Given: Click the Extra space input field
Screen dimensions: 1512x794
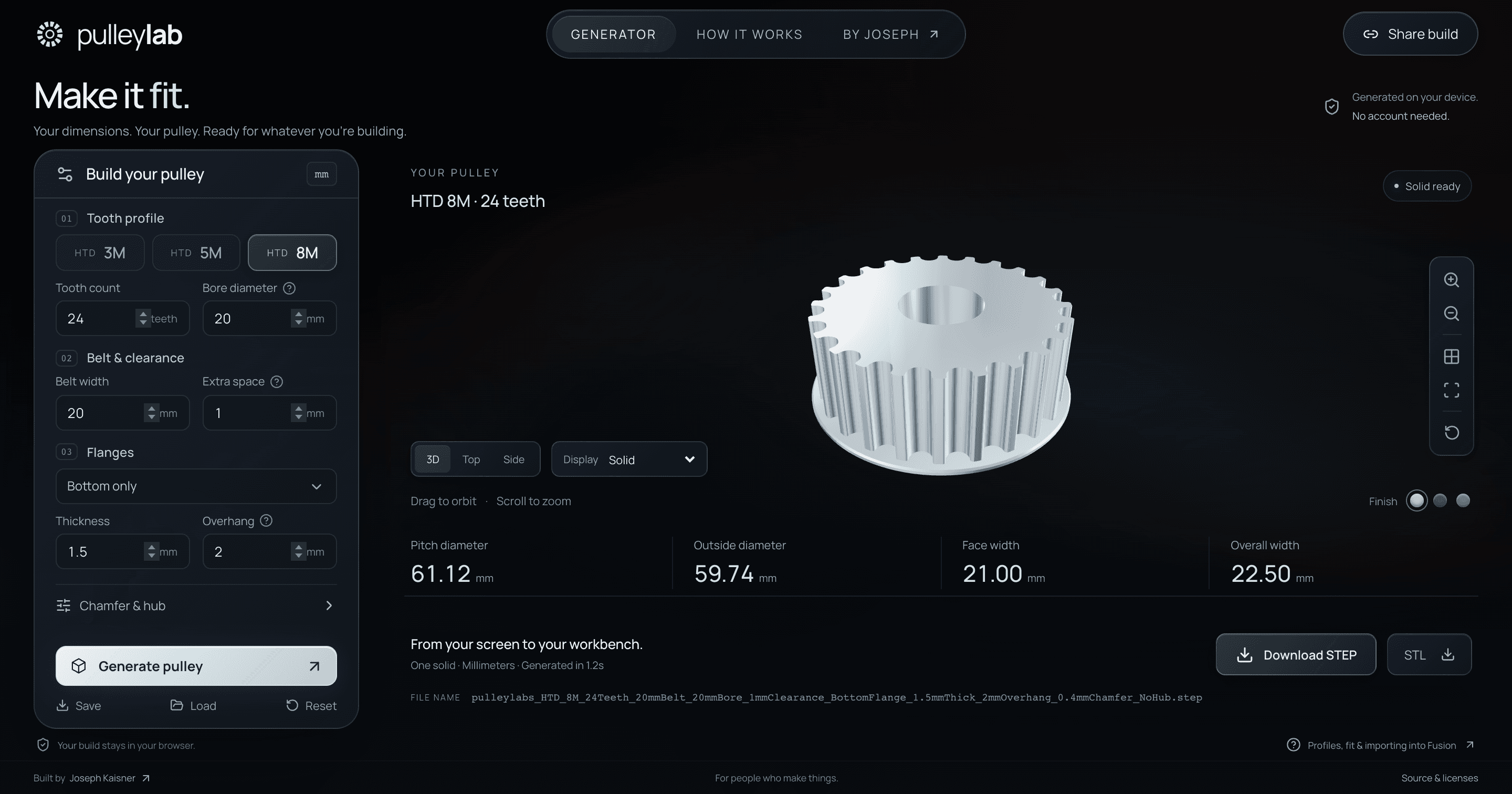Looking at the screenshot, I should [269, 413].
